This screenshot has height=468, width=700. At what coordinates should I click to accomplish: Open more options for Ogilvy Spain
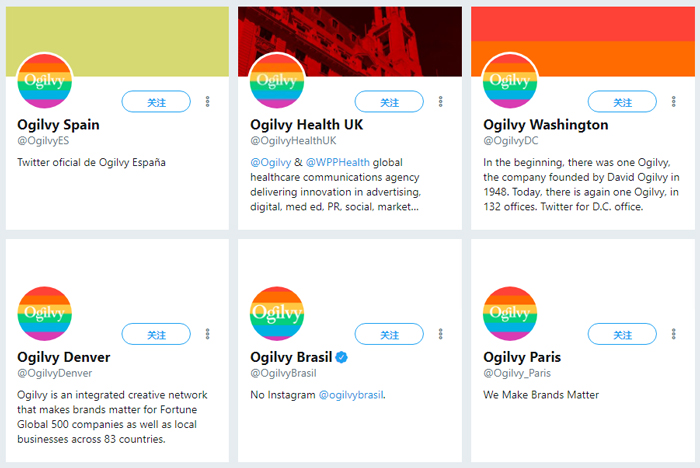208,102
